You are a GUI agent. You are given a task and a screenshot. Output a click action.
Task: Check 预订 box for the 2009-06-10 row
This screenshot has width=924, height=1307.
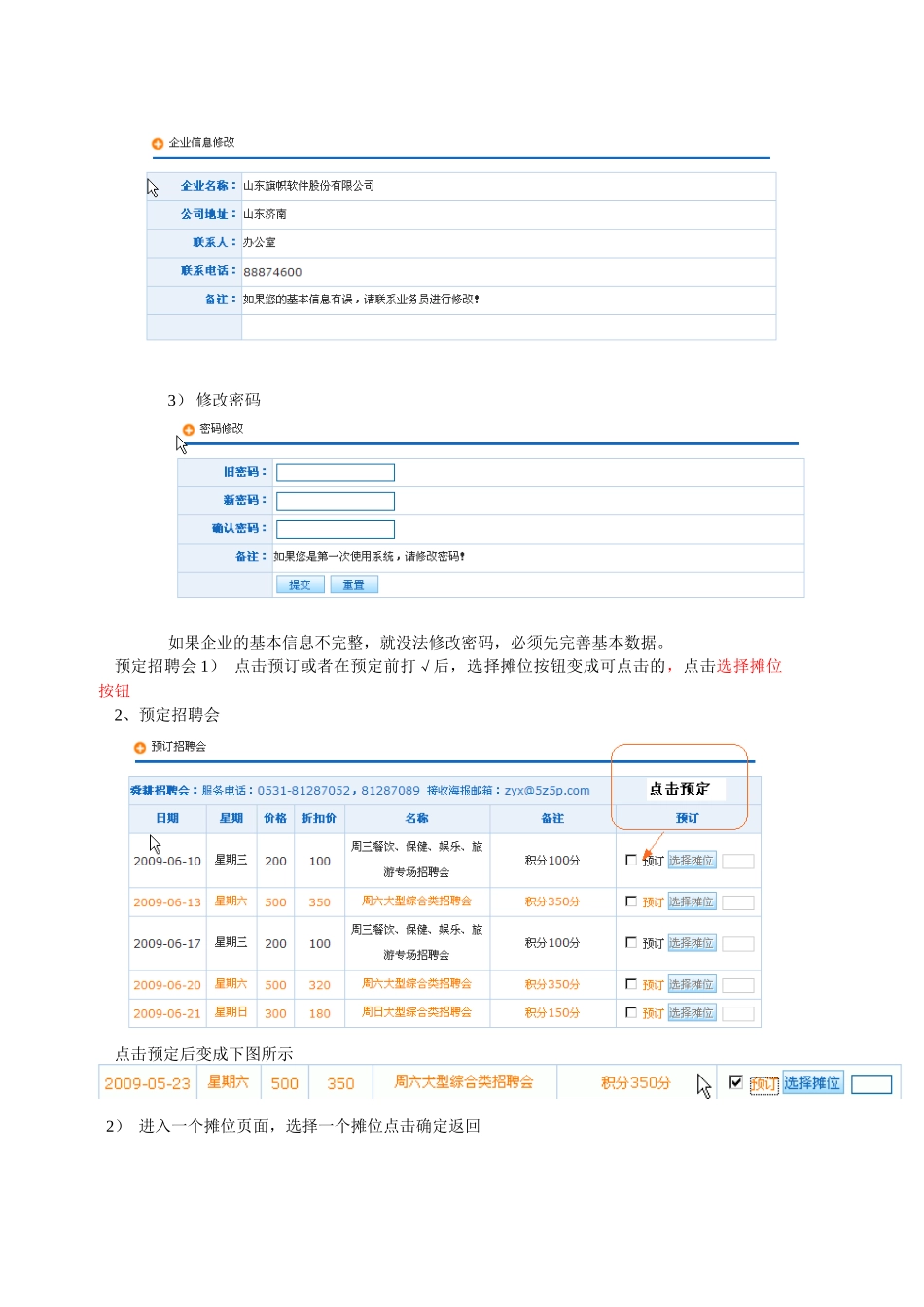pos(631,860)
